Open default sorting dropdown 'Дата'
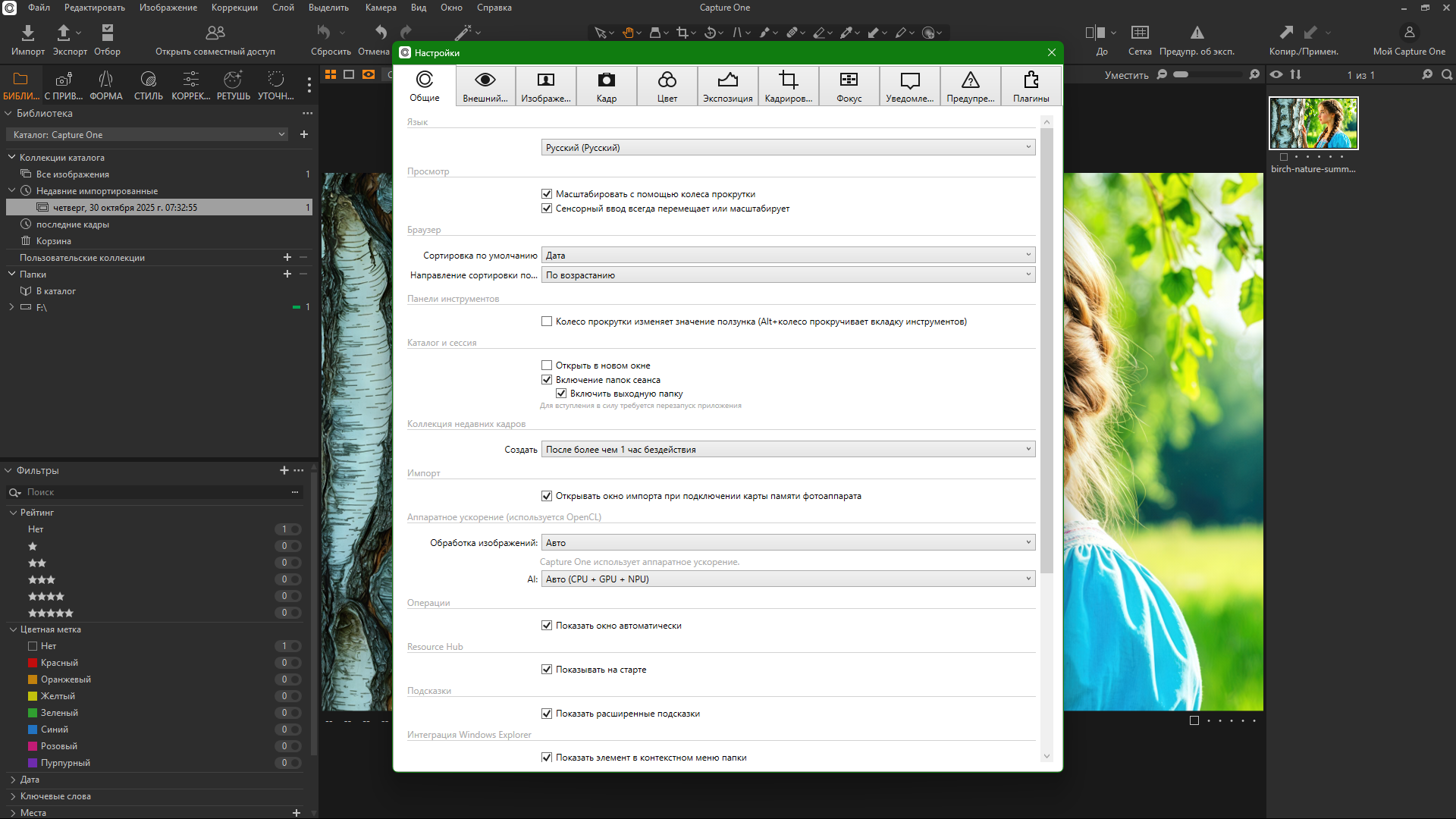Viewport: 1456px width, 819px height. [x=788, y=256]
